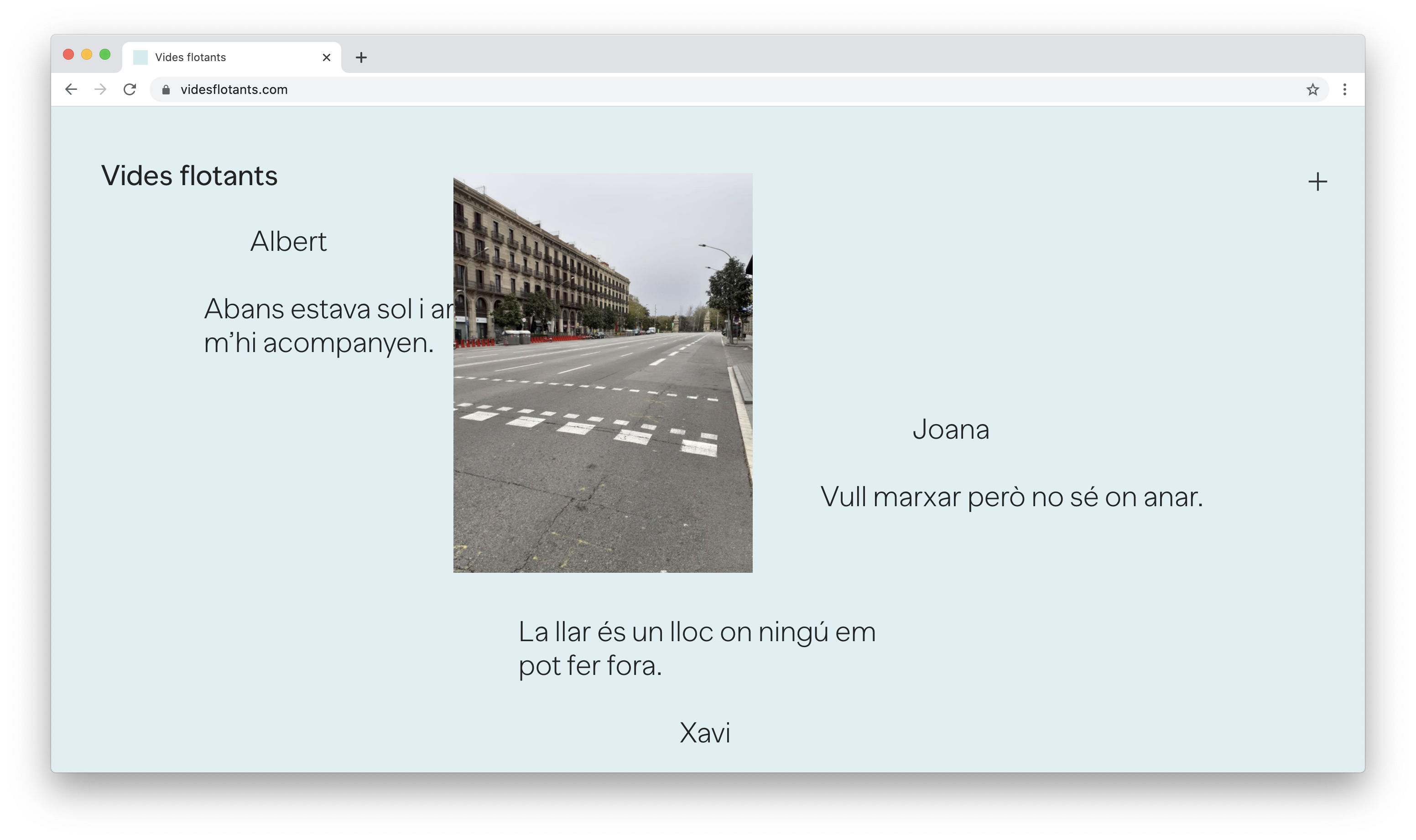Open a new tab with plus button

[x=361, y=57]
